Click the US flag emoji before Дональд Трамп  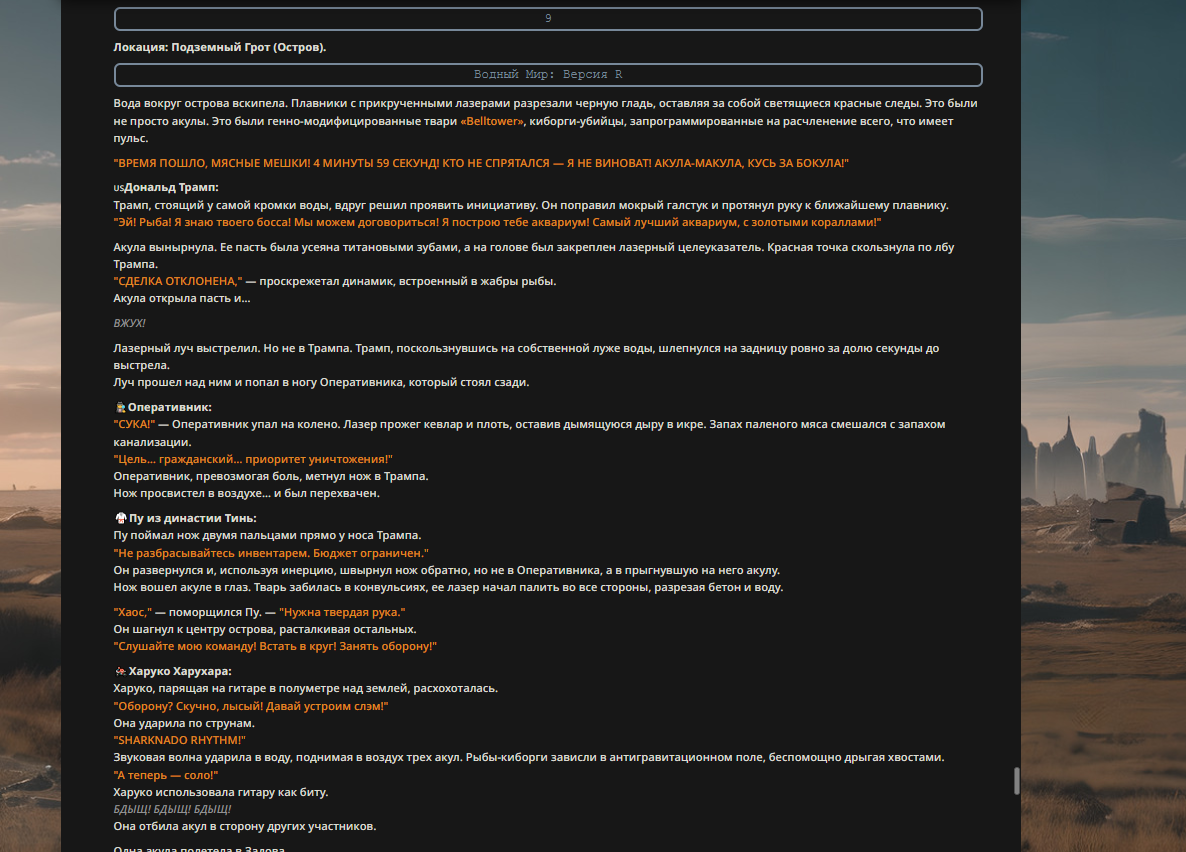(119, 188)
